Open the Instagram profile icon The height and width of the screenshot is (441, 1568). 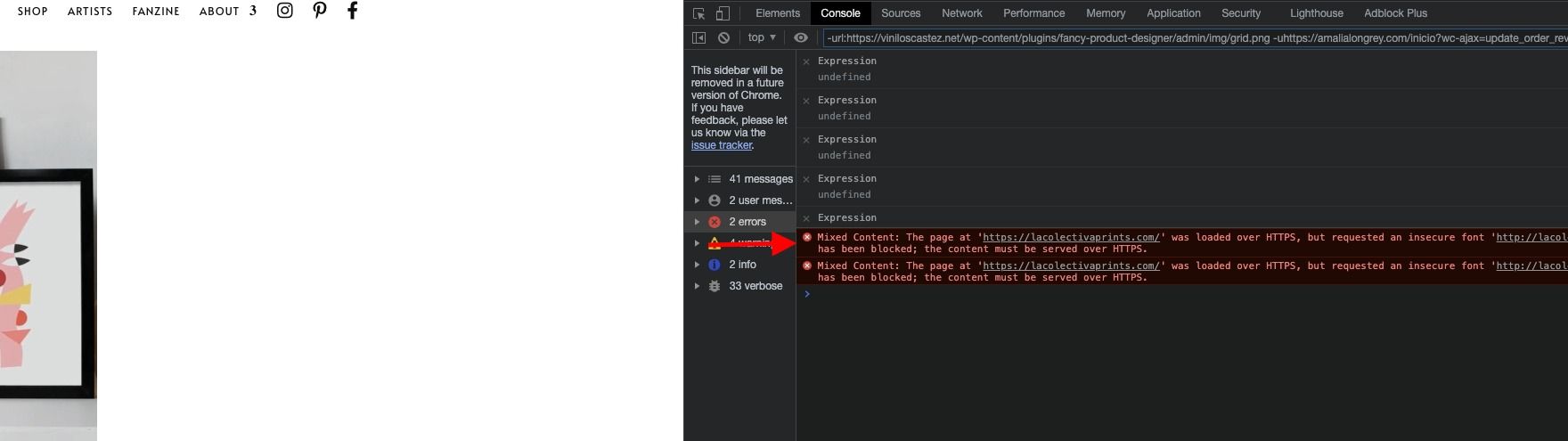(285, 11)
